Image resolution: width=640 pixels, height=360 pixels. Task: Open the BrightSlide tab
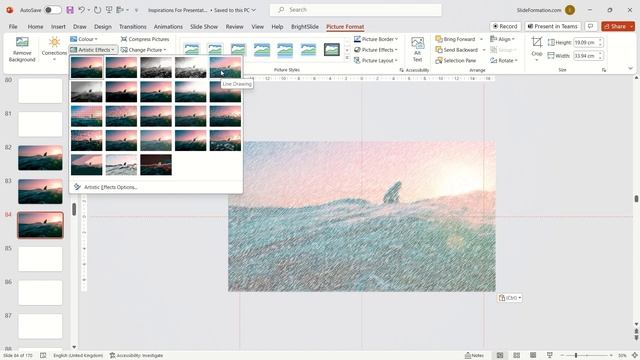[304, 27]
